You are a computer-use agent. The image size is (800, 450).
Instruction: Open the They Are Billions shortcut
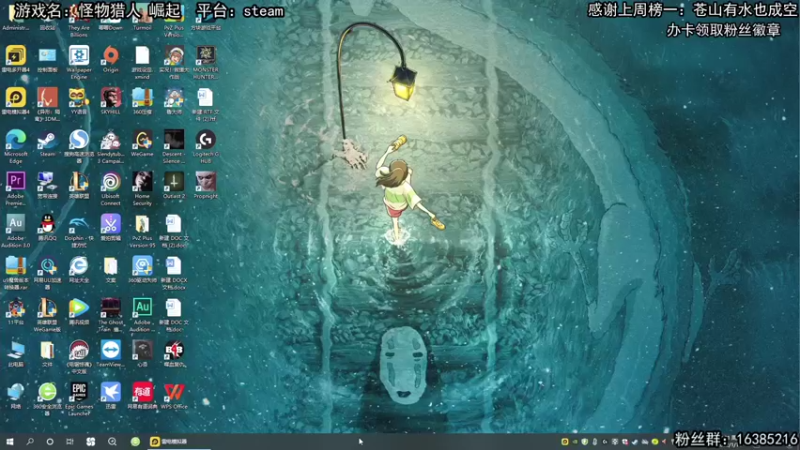coord(79,19)
